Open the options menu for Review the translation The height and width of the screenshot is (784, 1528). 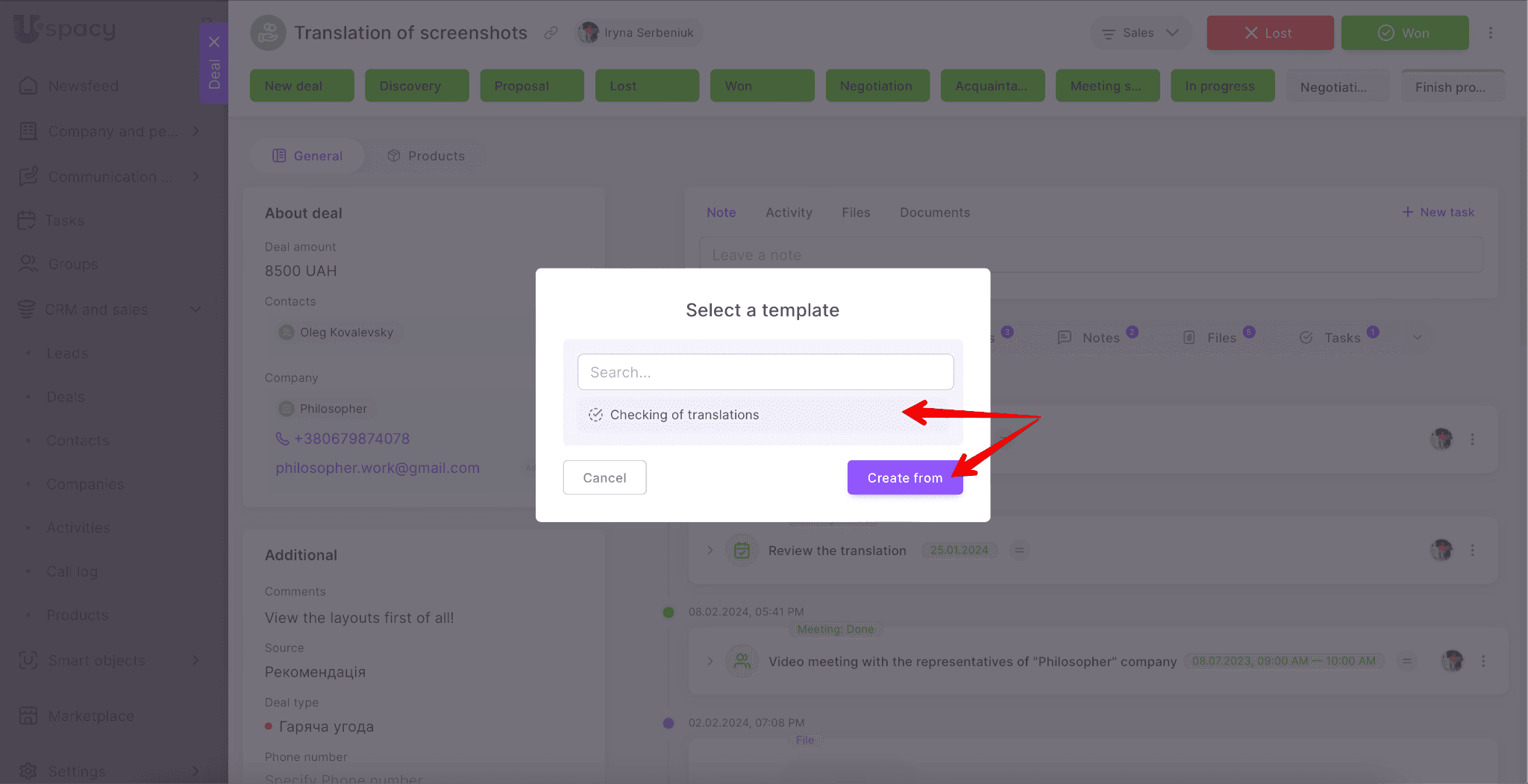click(1472, 550)
